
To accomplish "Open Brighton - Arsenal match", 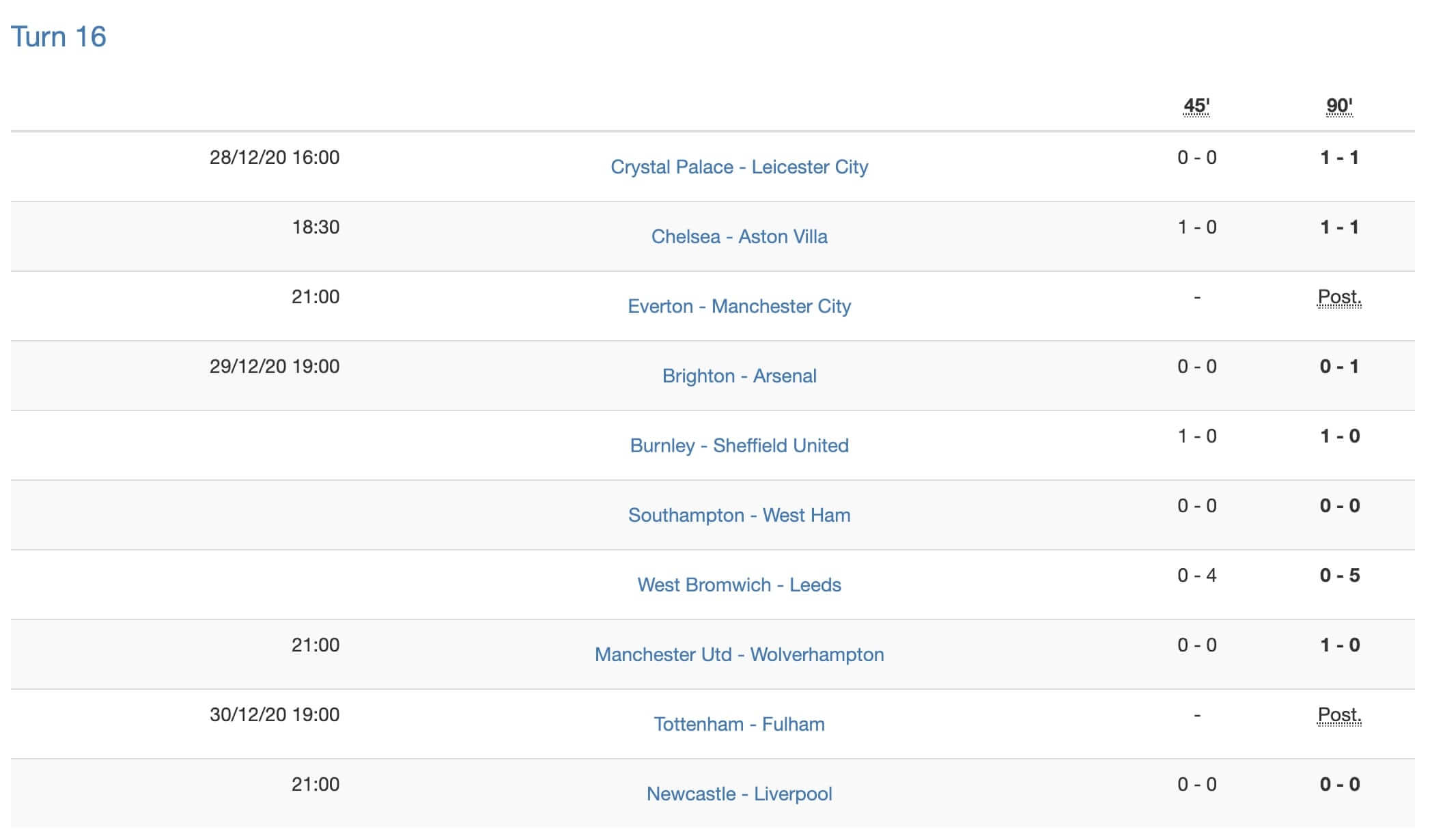I will point(739,376).
